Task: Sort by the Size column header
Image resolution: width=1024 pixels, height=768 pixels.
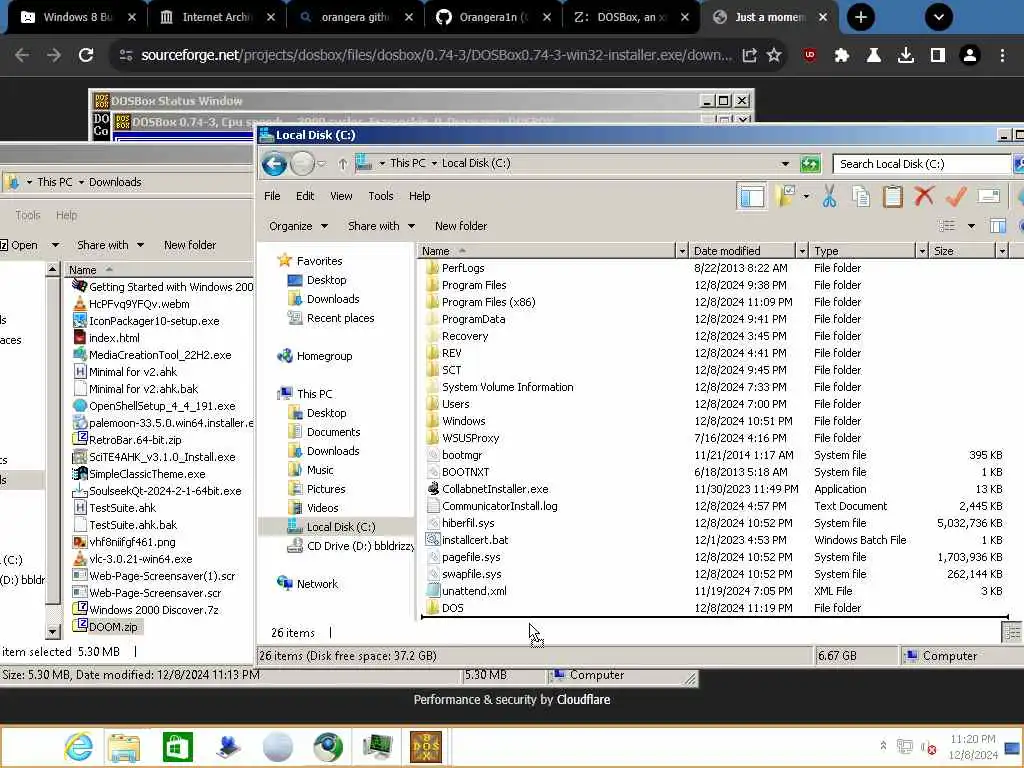Action: 963,251
